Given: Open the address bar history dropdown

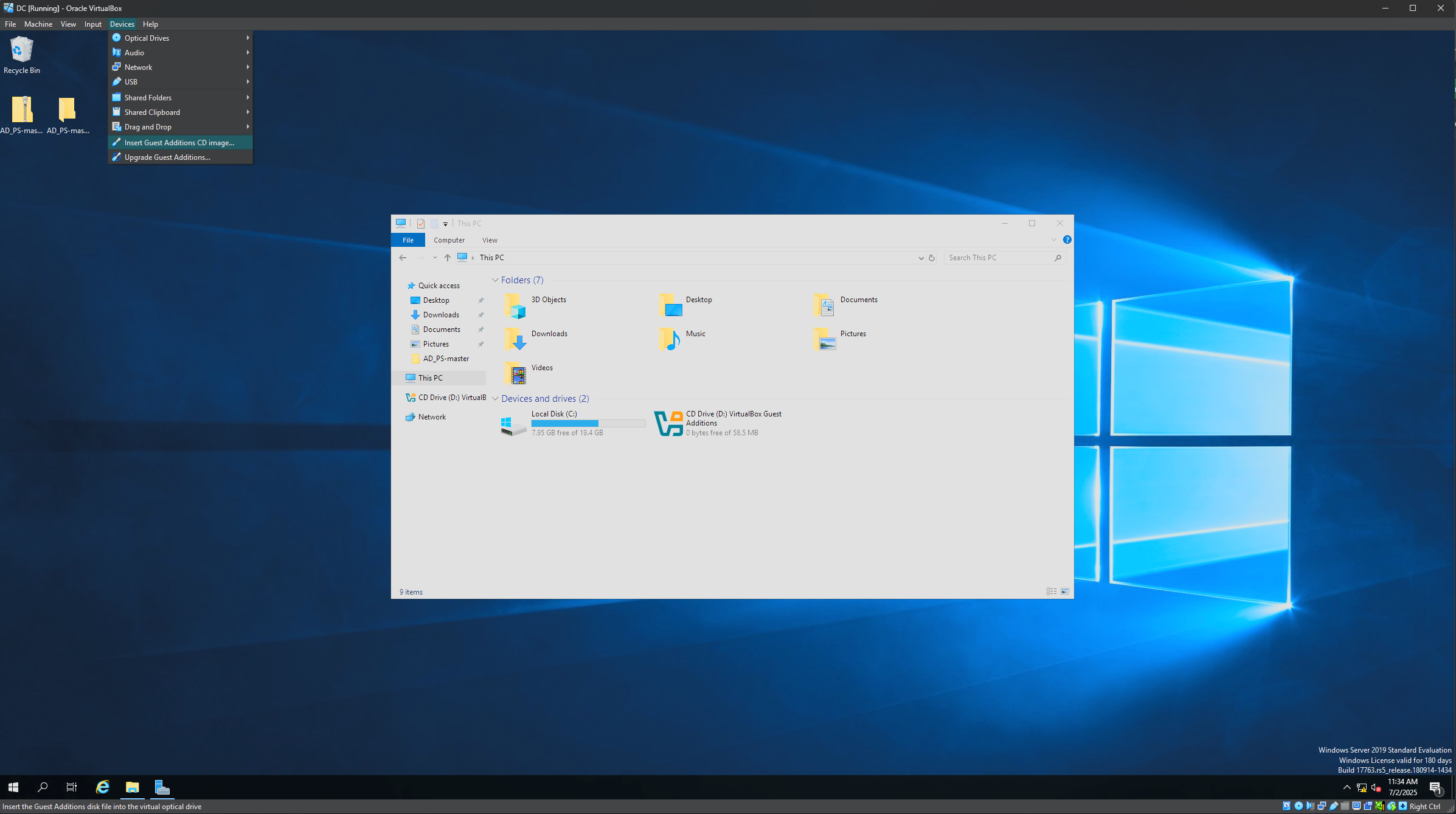Looking at the screenshot, I should (921, 258).
